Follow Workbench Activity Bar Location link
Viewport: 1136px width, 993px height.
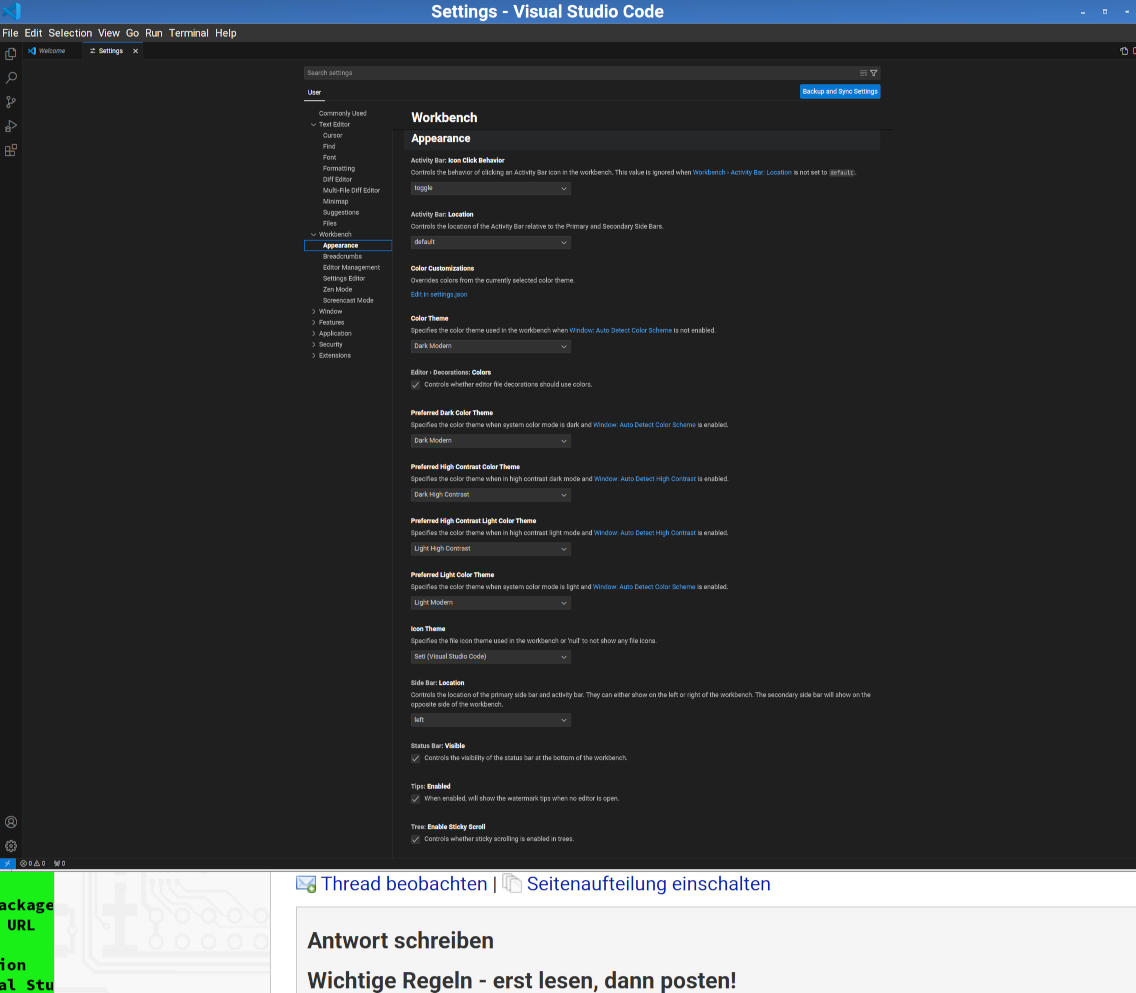tap(742, 172)
